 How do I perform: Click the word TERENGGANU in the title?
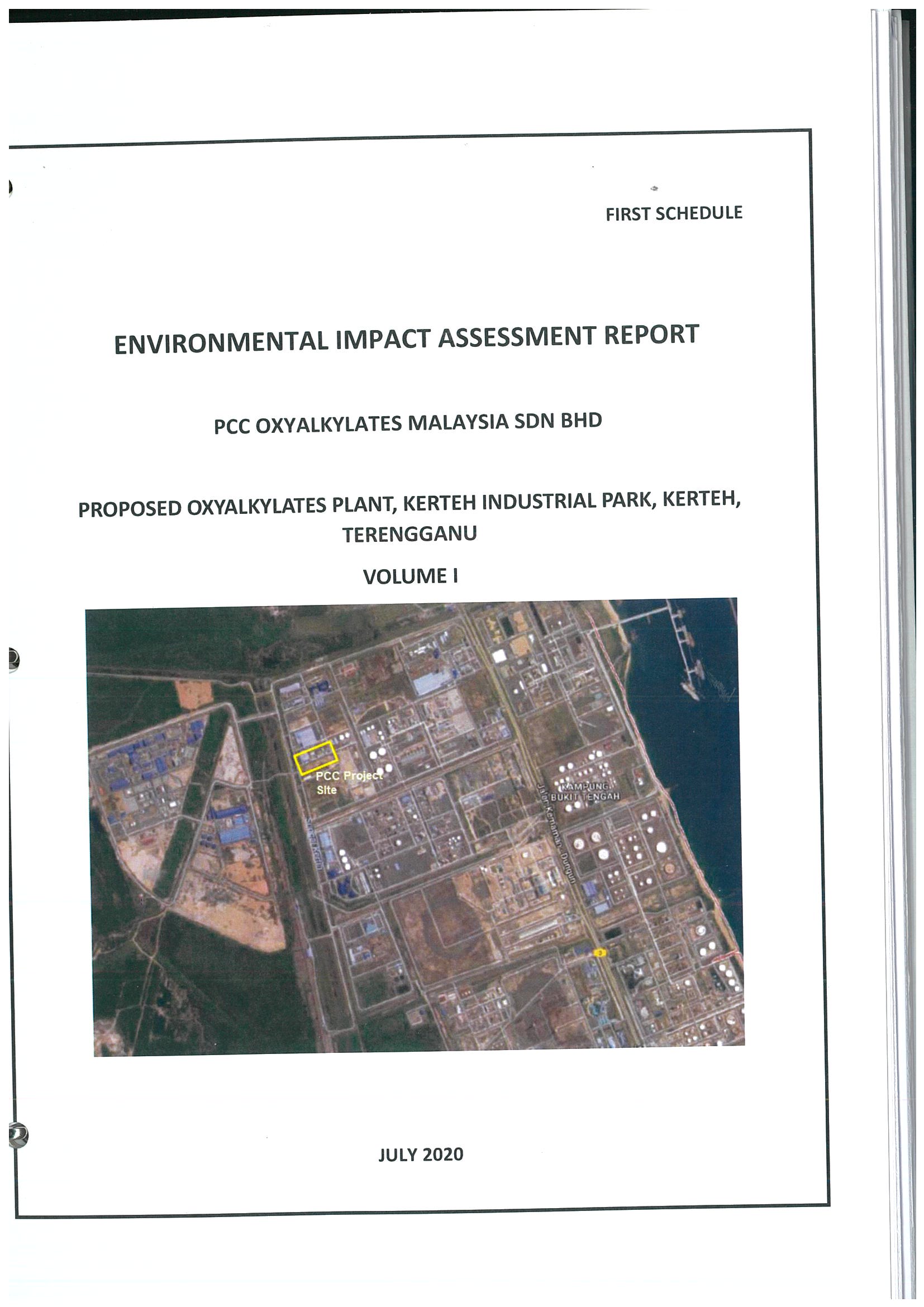pyautogui.click(x=409, y=535)
